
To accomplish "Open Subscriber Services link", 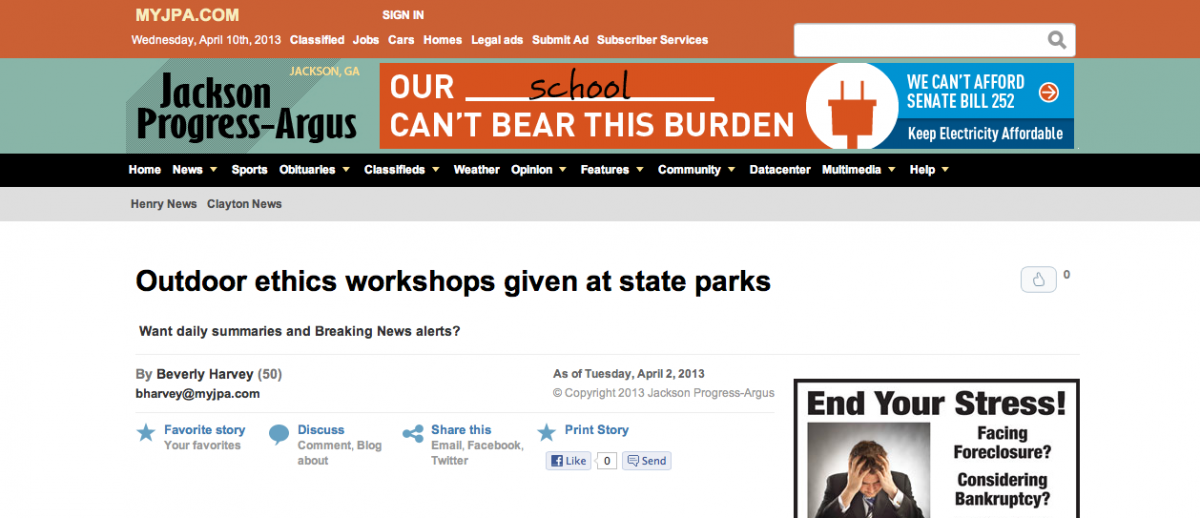I will coord(652,40).
